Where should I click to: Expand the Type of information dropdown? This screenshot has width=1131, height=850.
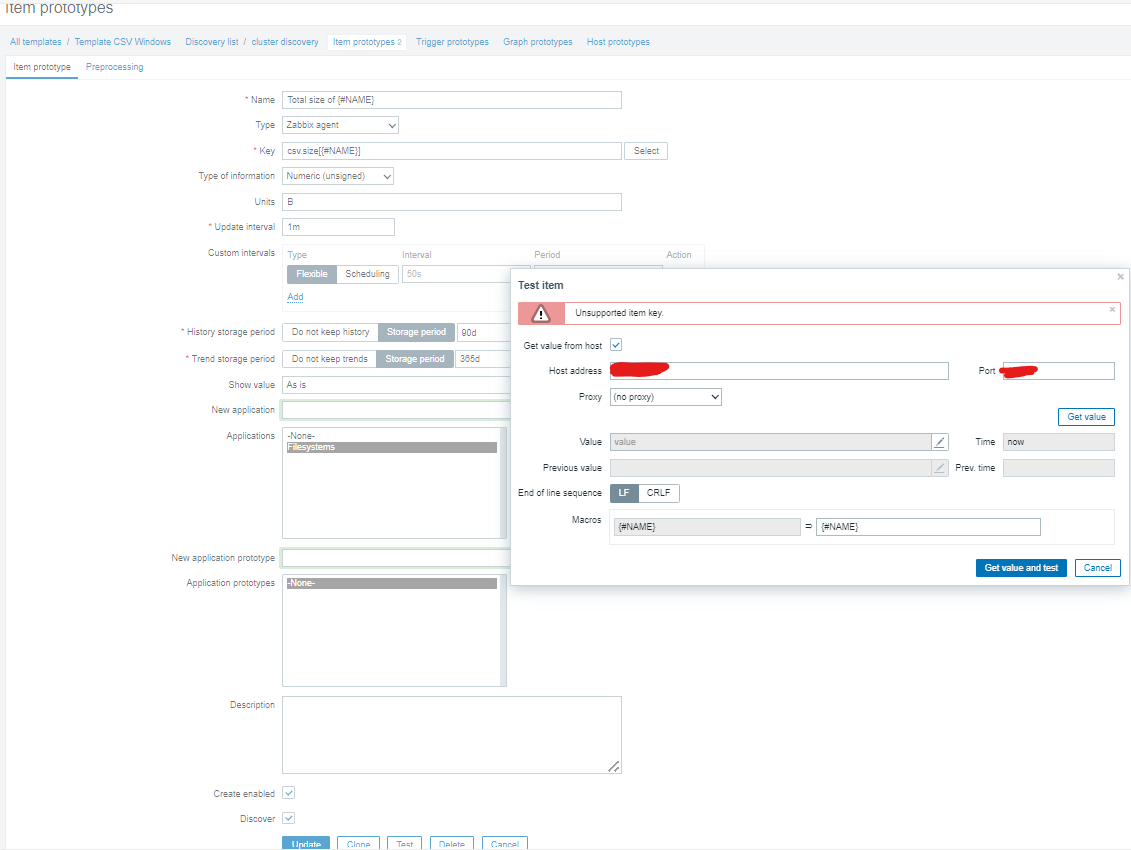pyautogui.click(x=338, y=176)
